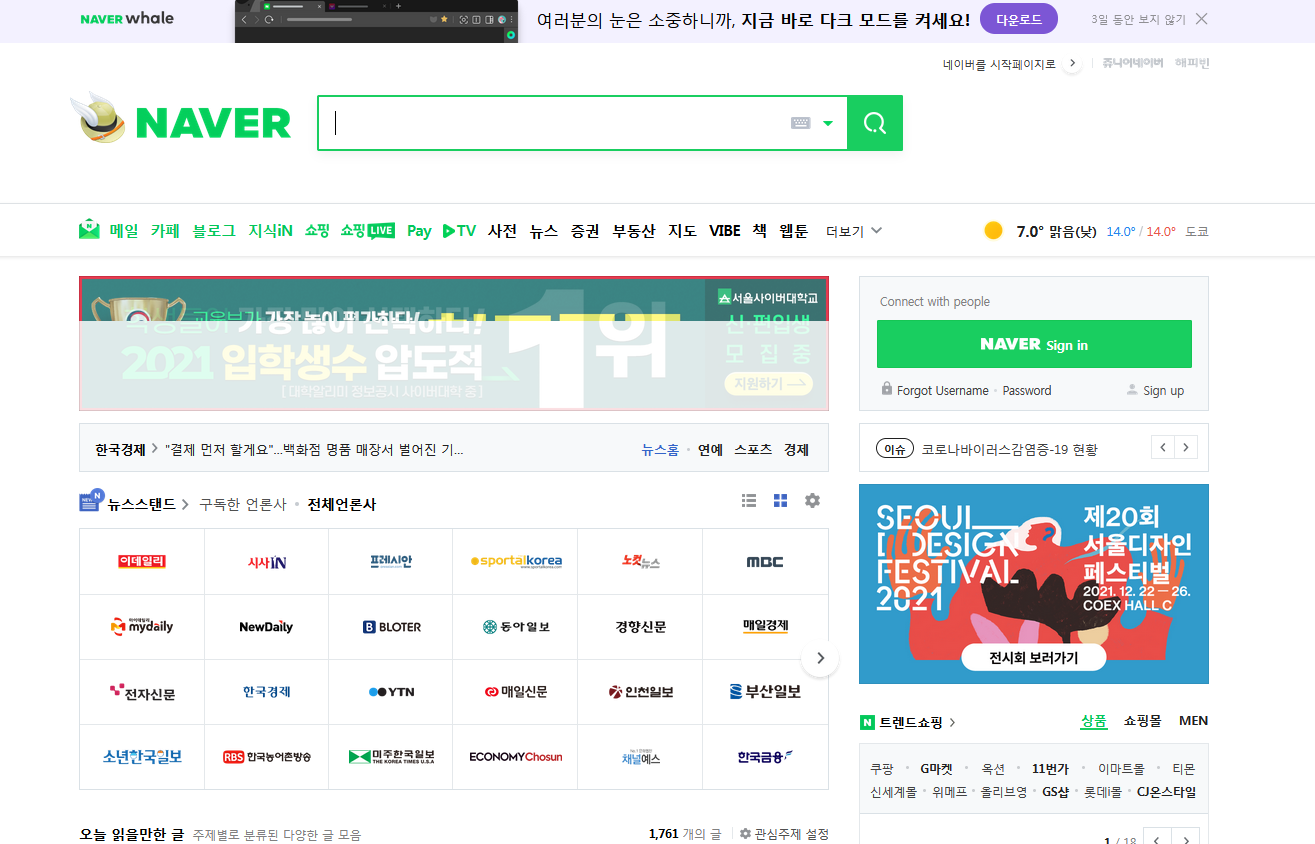1315x844 pixels.
Task: Select 전체언론사 tab
Action: pos(342,505)
